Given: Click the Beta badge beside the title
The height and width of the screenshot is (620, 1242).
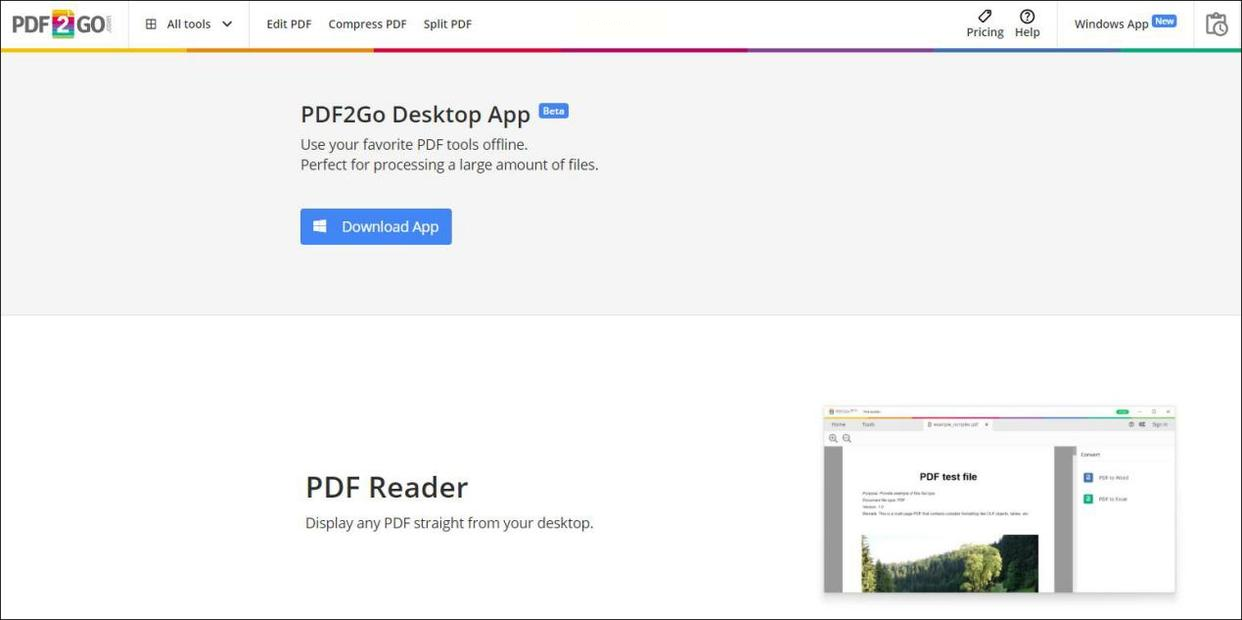Looking at the screenshot, I should [x=553, y=111].
